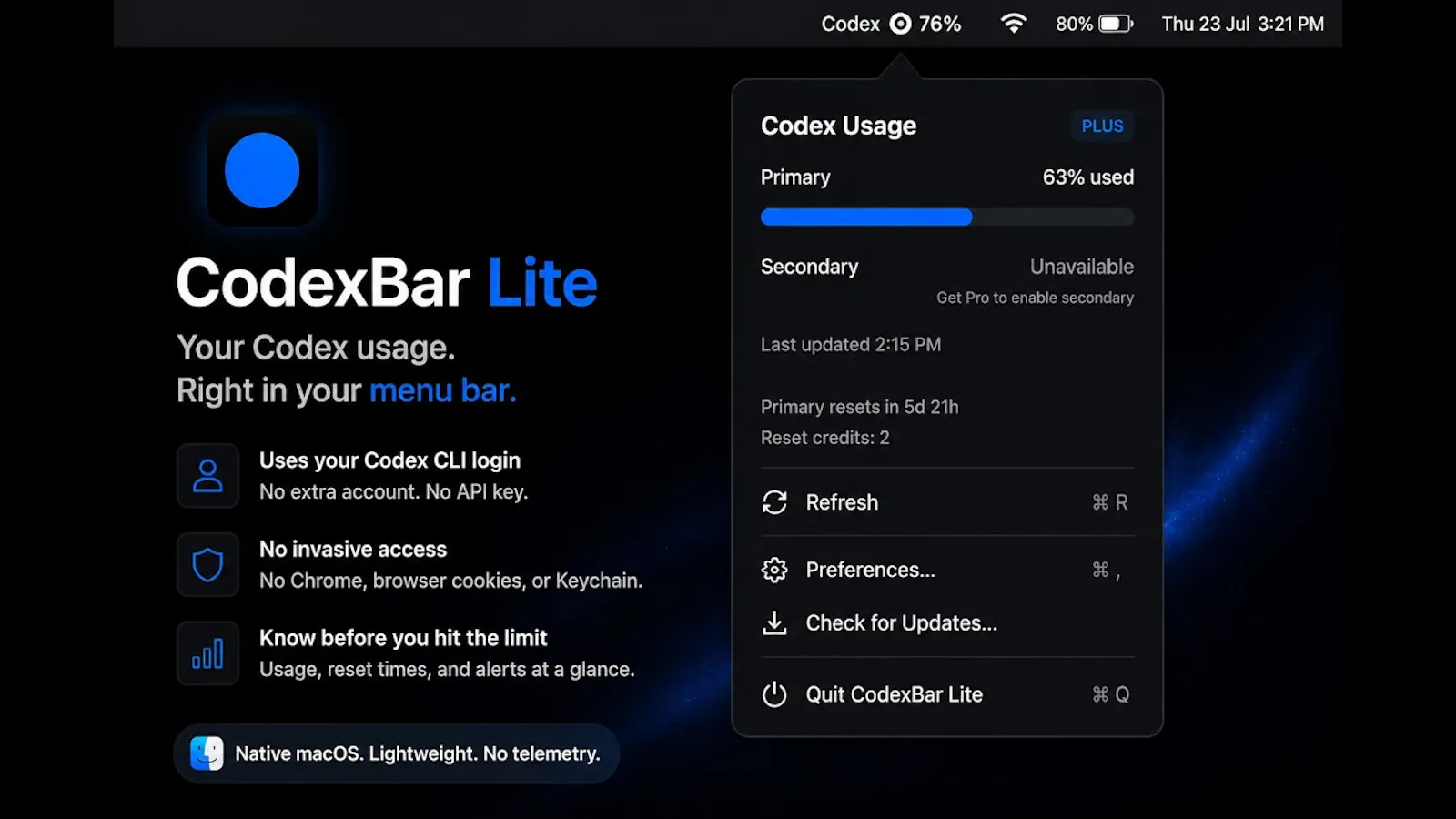Screen dimensions: 1456x819
Task: Click the 76% text in menu bar
Action: 940,24
